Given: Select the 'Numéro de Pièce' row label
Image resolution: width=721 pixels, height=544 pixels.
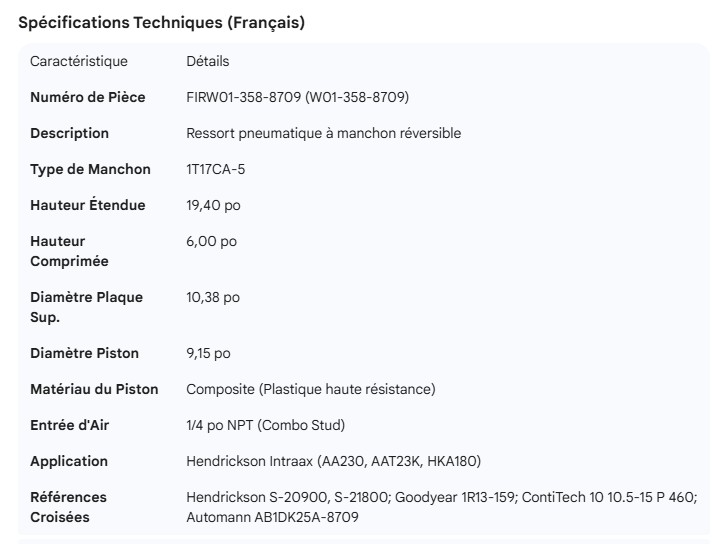Looking at the screenshot, I should point(87,97).
